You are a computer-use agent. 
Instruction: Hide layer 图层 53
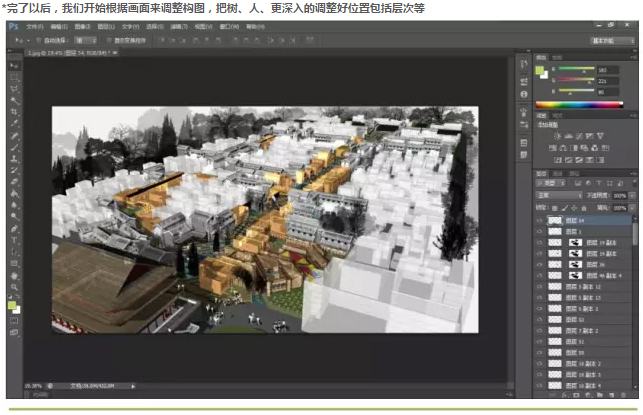tap(540, 319)
